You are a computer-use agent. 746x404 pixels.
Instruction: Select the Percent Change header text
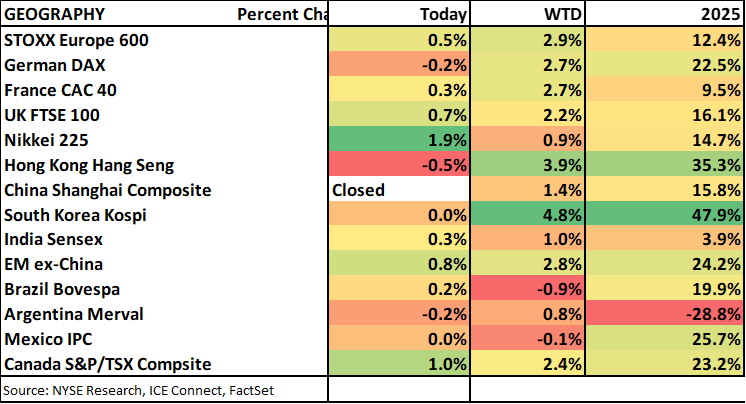(283, 15)
